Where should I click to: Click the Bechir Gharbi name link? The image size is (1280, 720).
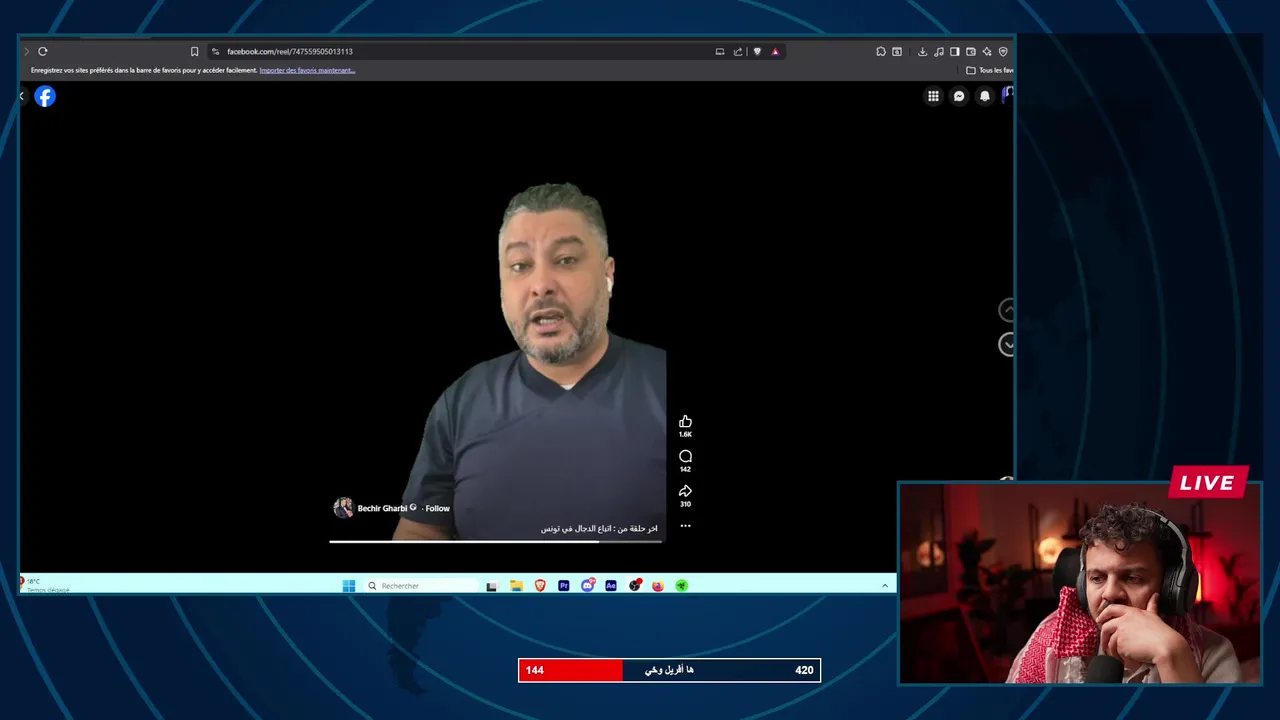[x=382, y=508]
